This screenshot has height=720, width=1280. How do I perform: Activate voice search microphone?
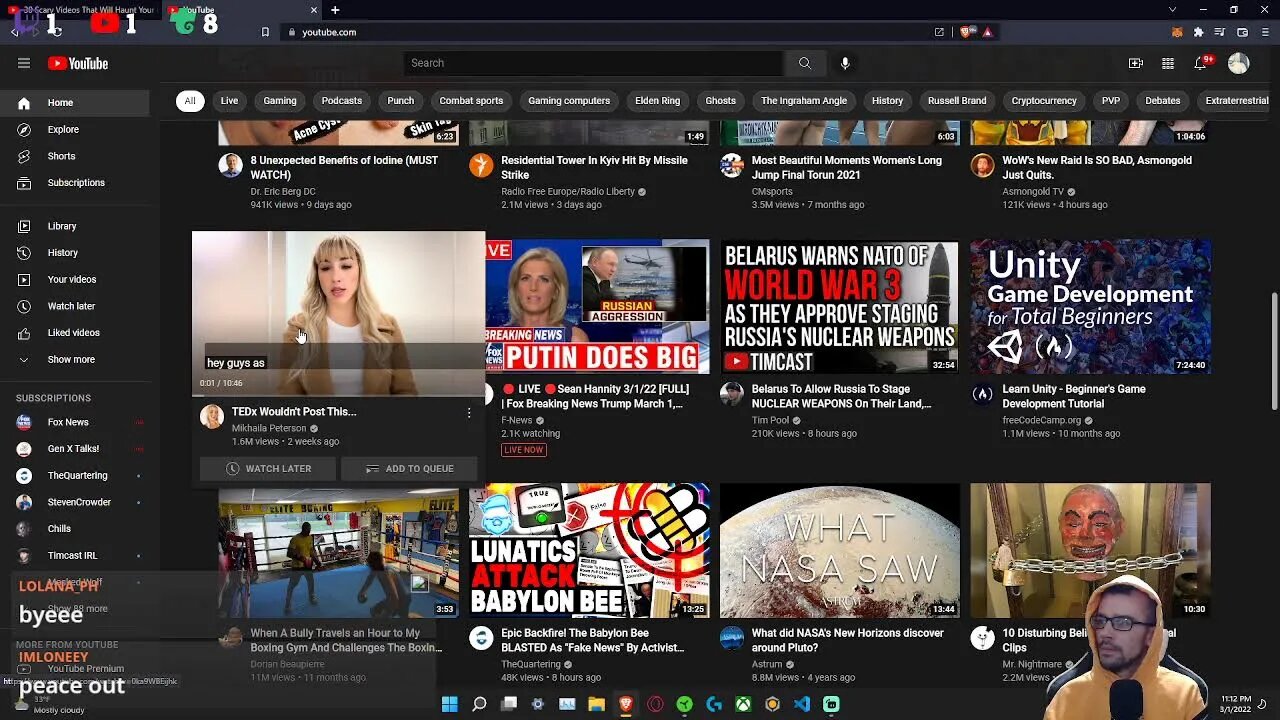[845, 63]
